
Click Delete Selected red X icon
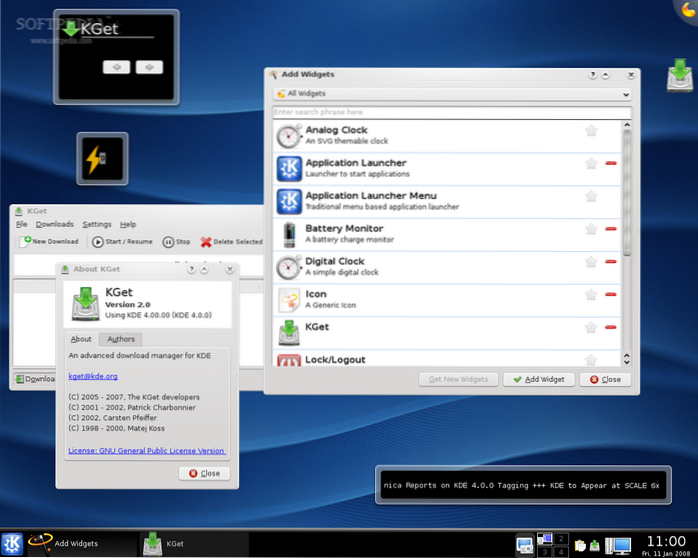click(206, 242)
